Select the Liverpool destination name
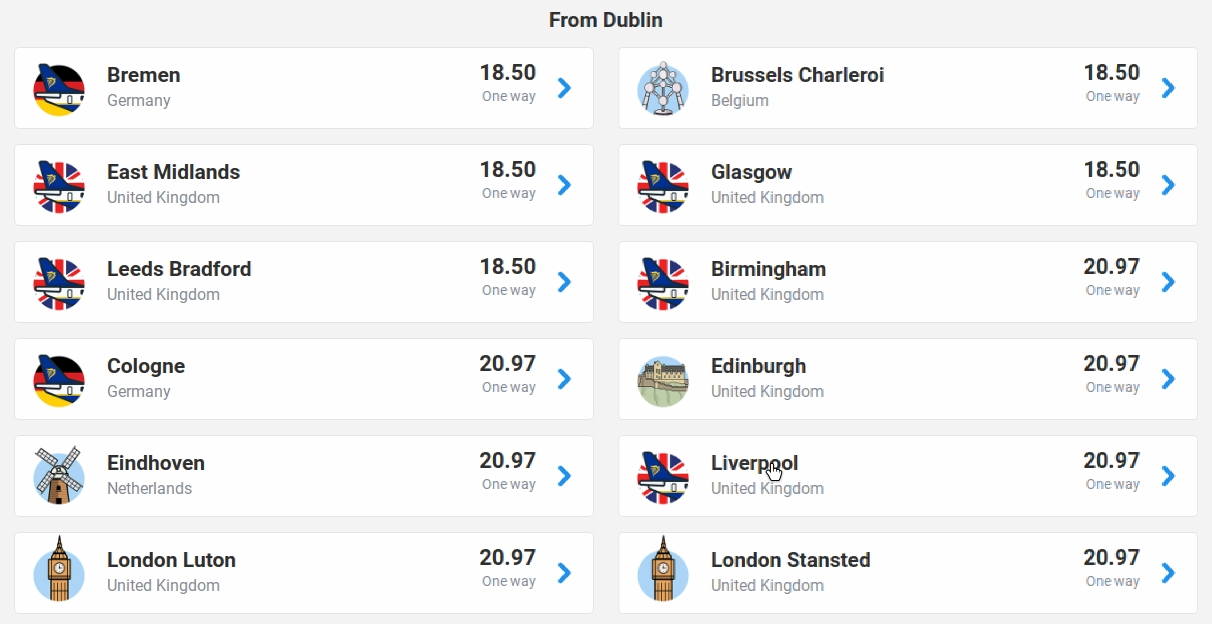This screenshot has height=624, width=1212. 755,463
